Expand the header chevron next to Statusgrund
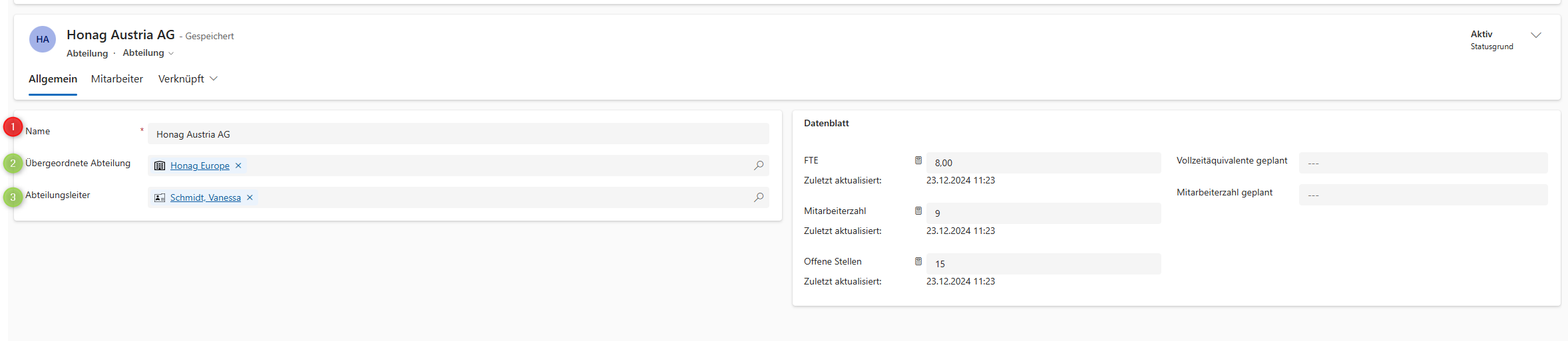The image size is (1568, 341). (x=1536, y=35)
